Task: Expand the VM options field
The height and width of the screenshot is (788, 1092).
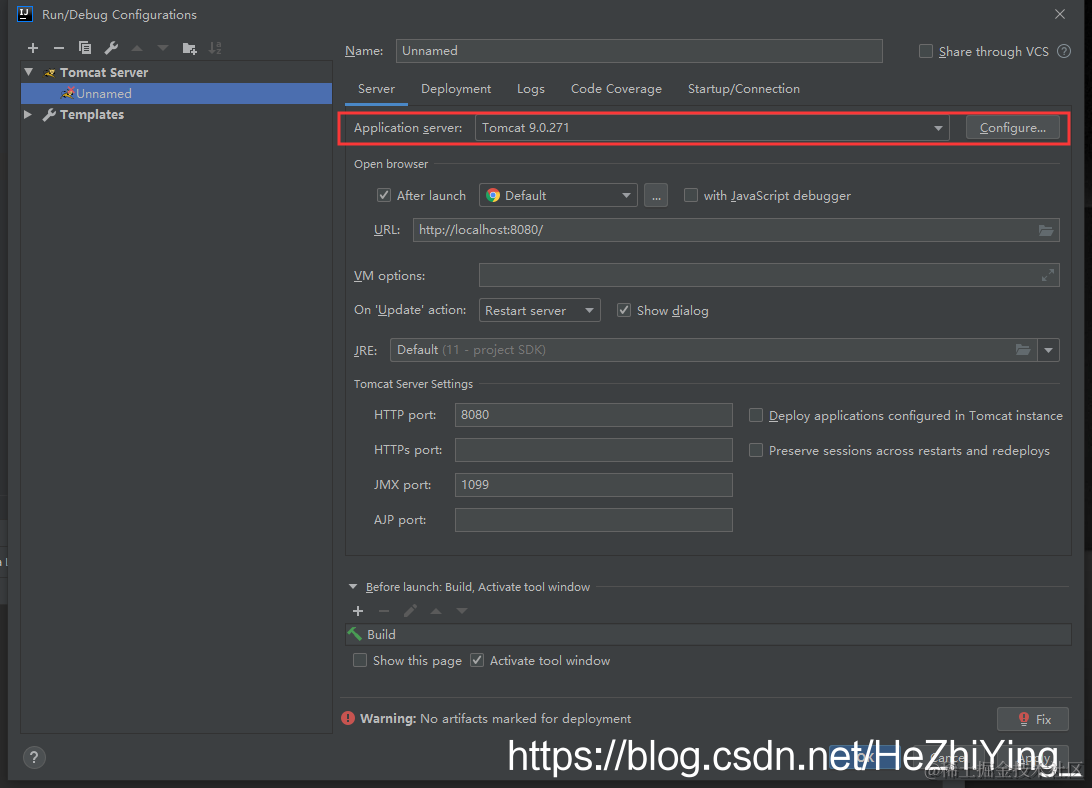Action: click(1047, 276)
